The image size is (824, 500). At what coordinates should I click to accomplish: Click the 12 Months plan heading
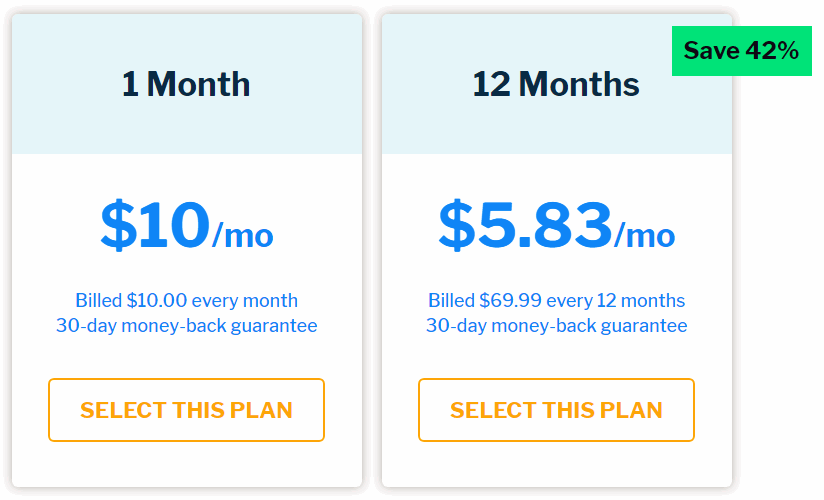tap(556, 84)
